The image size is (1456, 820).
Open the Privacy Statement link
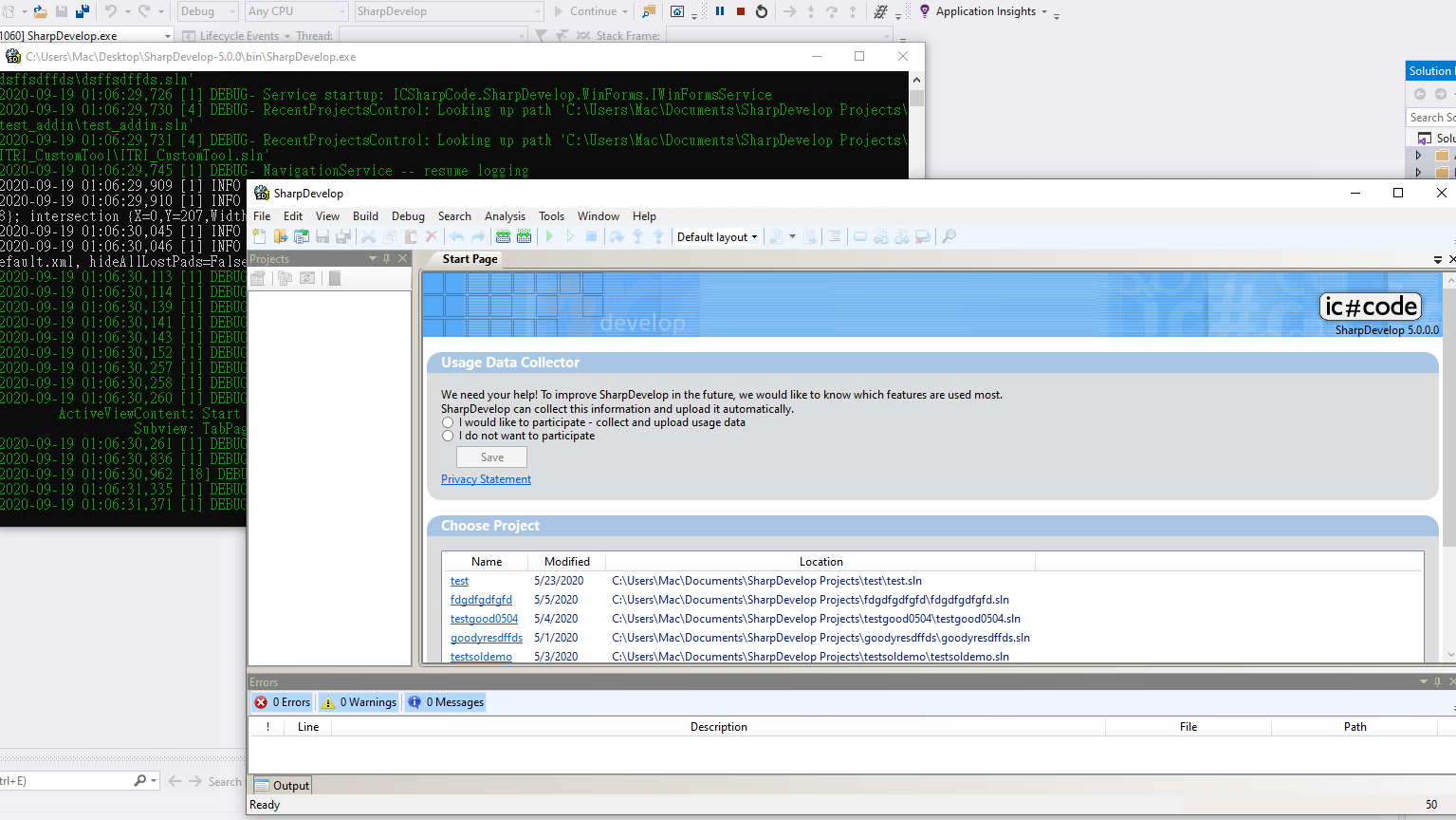pyautogui.click(x=486, y=478)
